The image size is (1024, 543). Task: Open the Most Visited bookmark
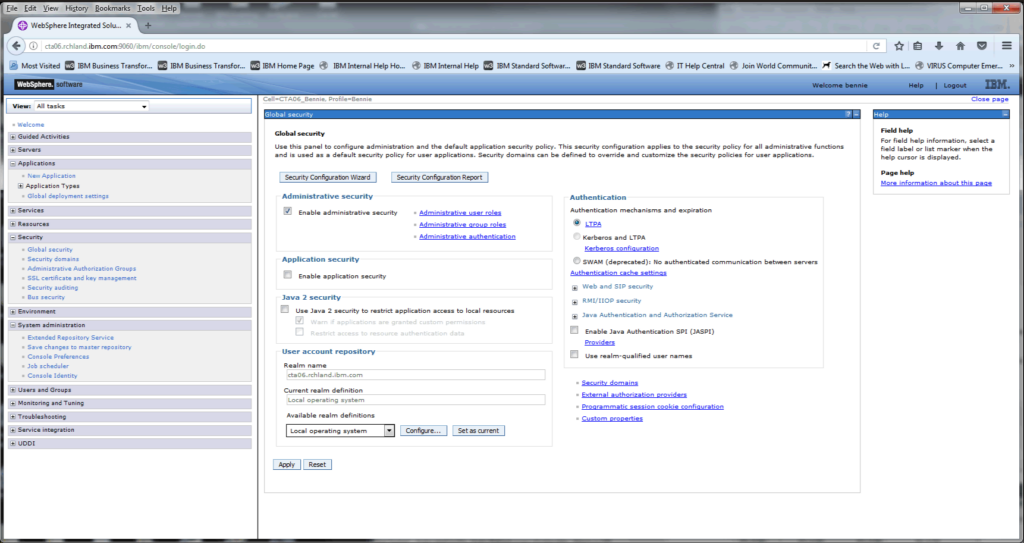[x=35, y=65]
